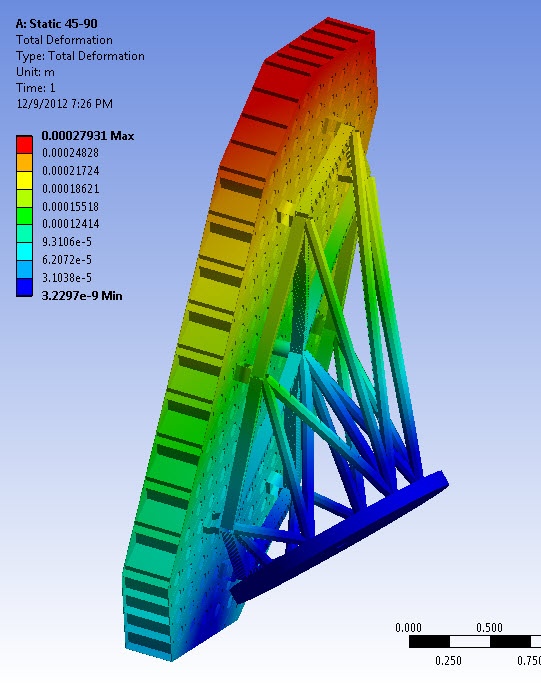Image resolution: width=541 pixels, height=687 pixels.
Task: Click the red legend color band
Action: [25, 144]
